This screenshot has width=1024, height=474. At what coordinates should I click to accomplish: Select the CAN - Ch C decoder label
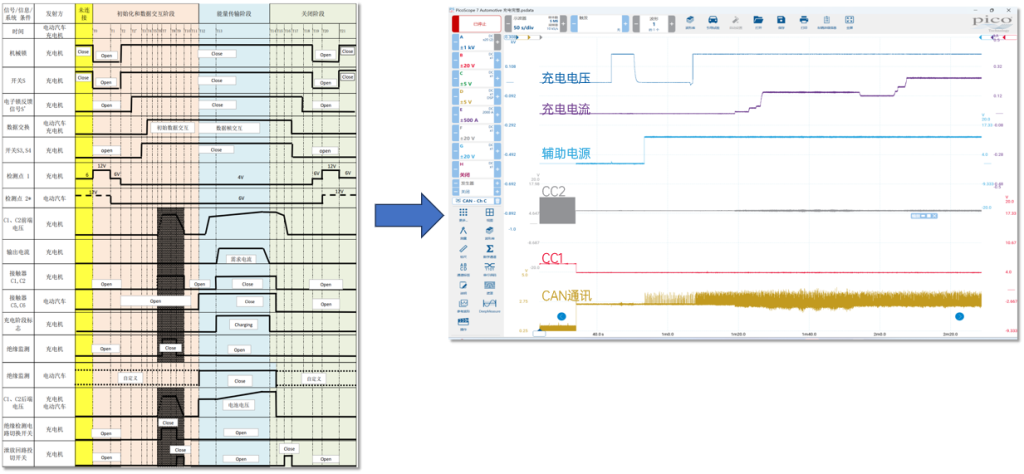[x=477, y=201]
